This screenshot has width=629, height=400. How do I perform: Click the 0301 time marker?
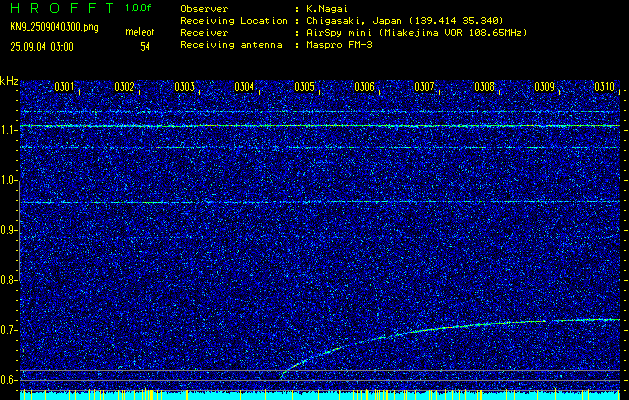[x=64, y=87]
